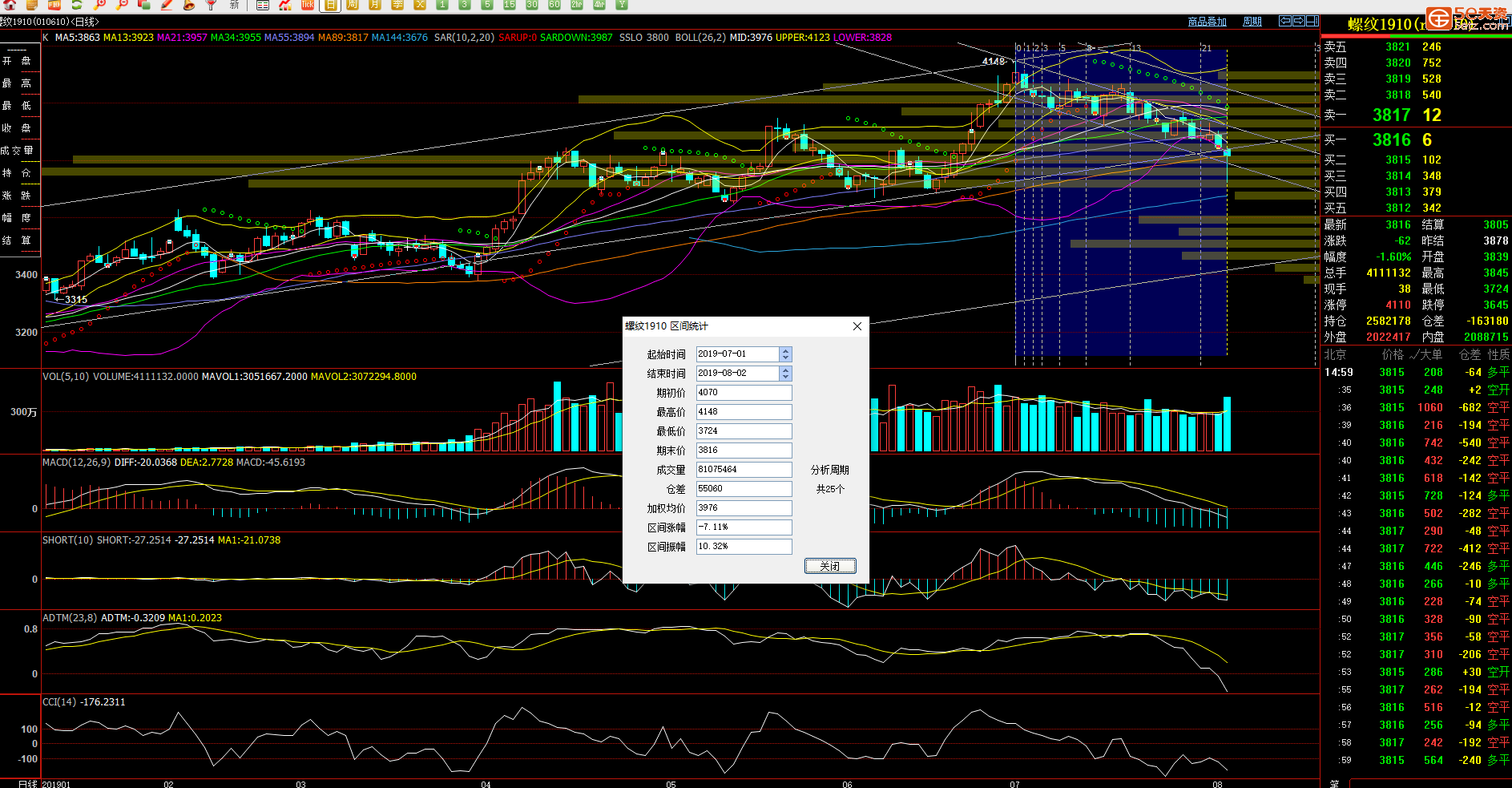Click the MACD(12,26,9) indicator label
Viewport: 1512px width, 788px height.
[x=77, y=463]
